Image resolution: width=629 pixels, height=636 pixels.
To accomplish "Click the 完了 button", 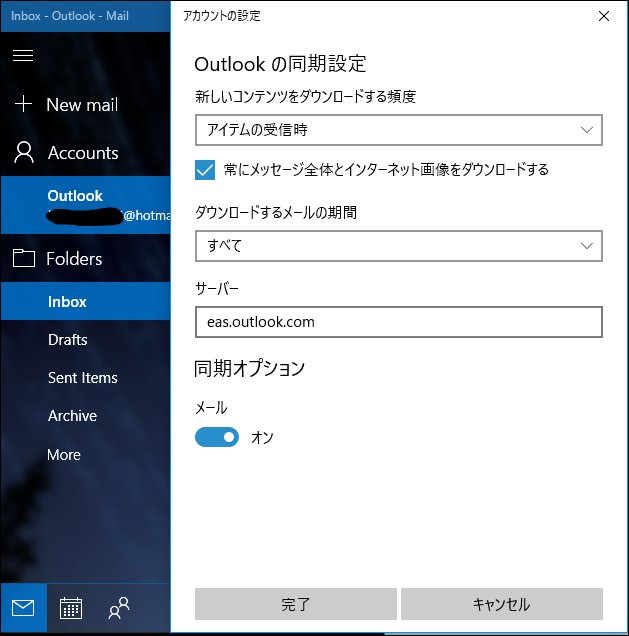I will (296, 604).
